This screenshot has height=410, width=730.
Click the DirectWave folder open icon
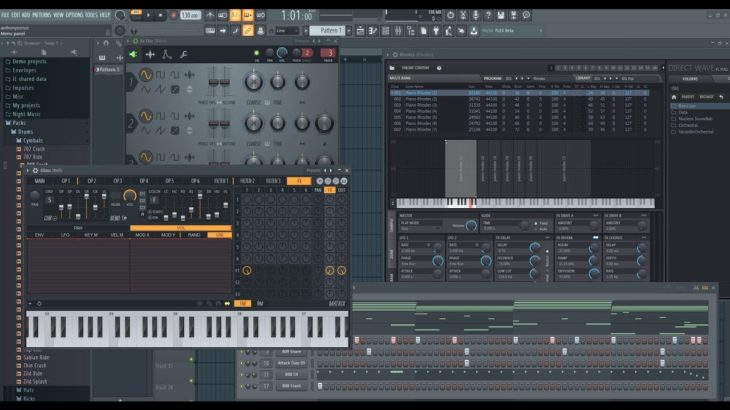coord(392,68)
